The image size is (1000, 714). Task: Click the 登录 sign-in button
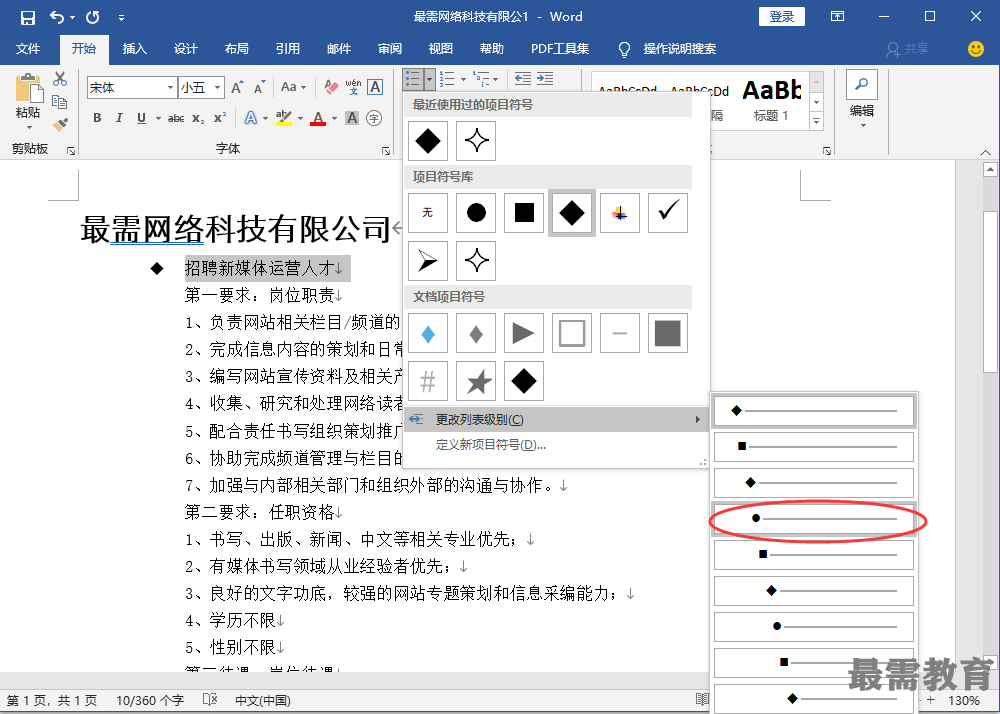coord(781,17)
